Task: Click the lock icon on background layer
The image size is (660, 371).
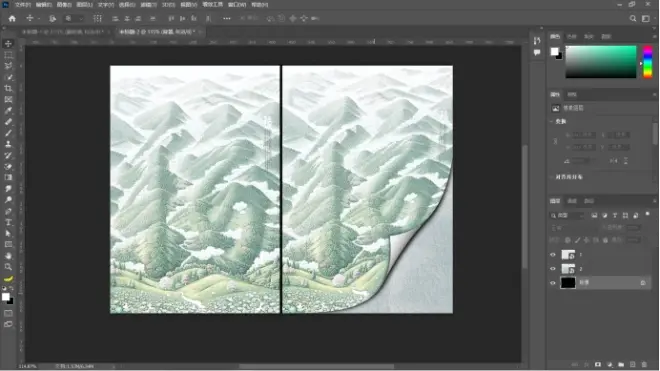Action: pos(643,283)
